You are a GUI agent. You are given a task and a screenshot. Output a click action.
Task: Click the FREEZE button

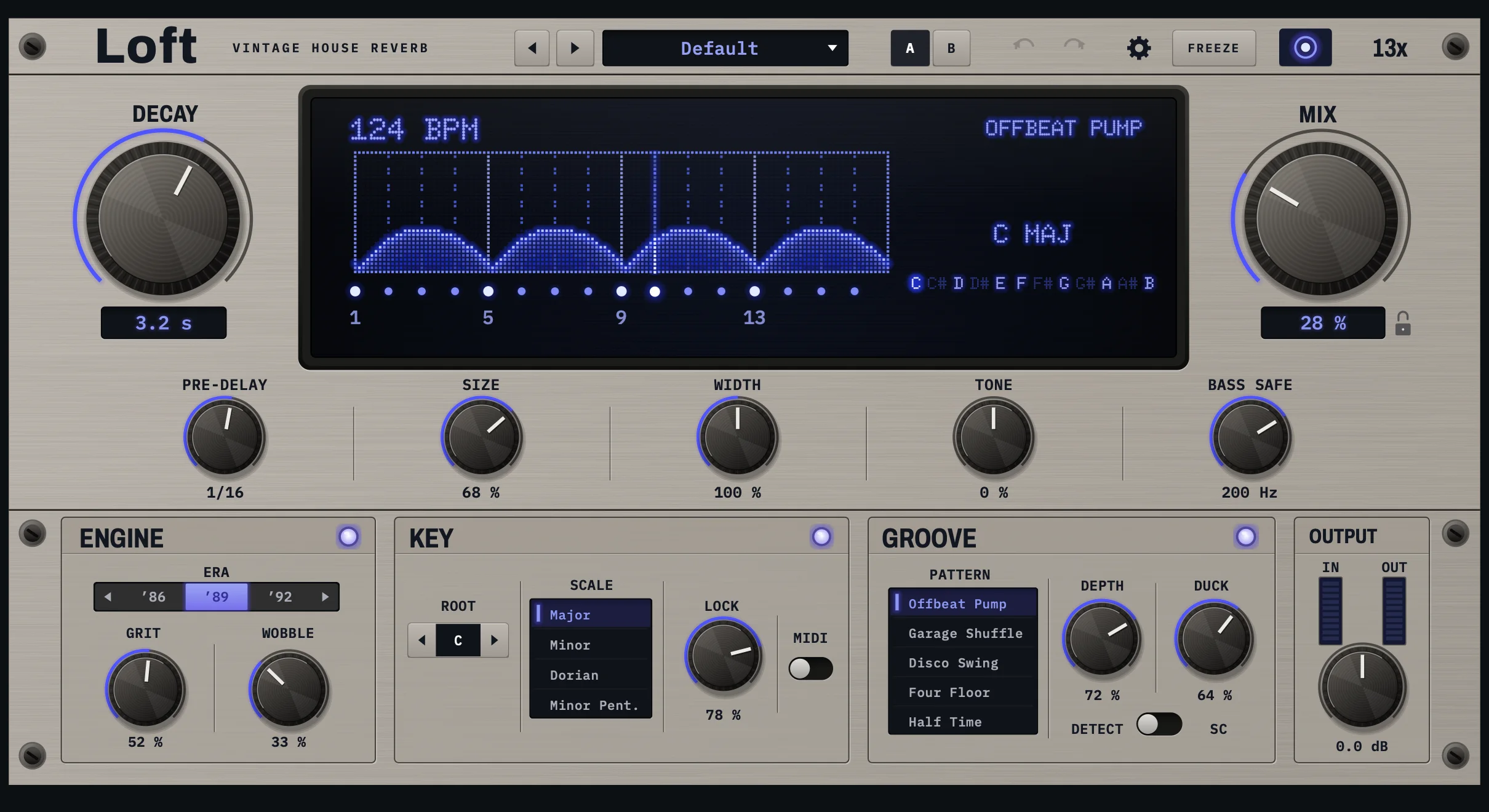coord(1213,48)
